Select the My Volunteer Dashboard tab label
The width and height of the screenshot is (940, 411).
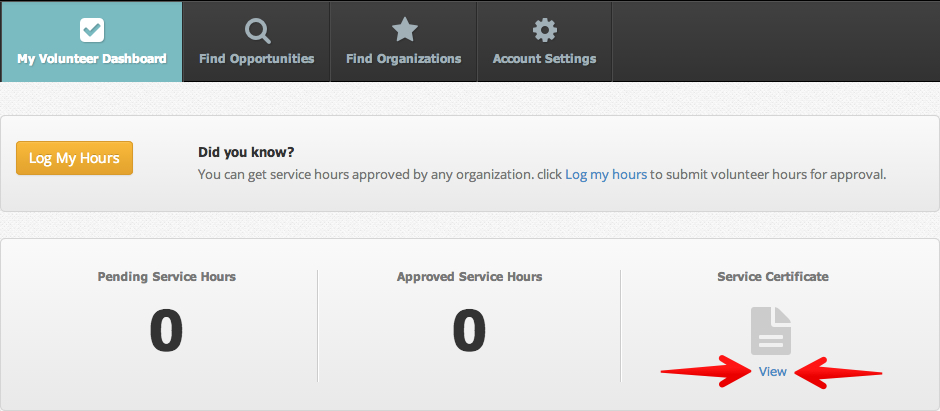tap(92, 59)
